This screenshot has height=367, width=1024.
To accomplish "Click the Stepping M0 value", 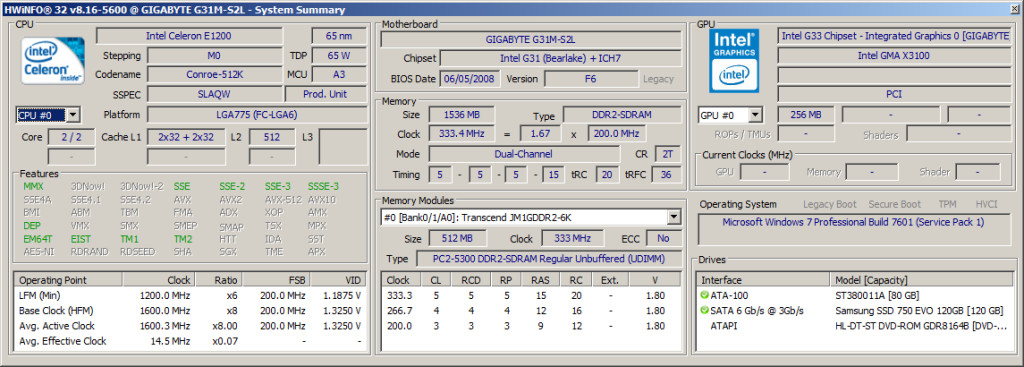I will [214, 56].
